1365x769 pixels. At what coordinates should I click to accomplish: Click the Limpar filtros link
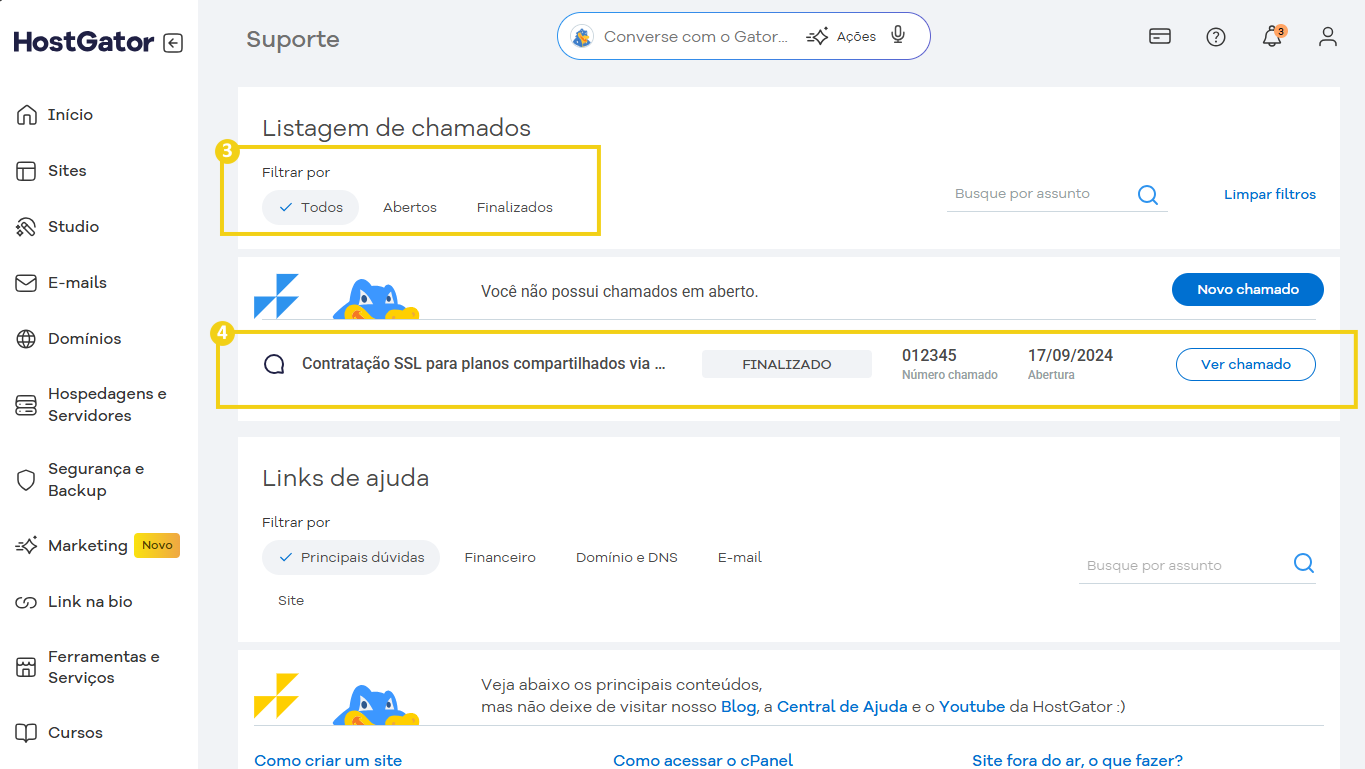(1269, 194)
